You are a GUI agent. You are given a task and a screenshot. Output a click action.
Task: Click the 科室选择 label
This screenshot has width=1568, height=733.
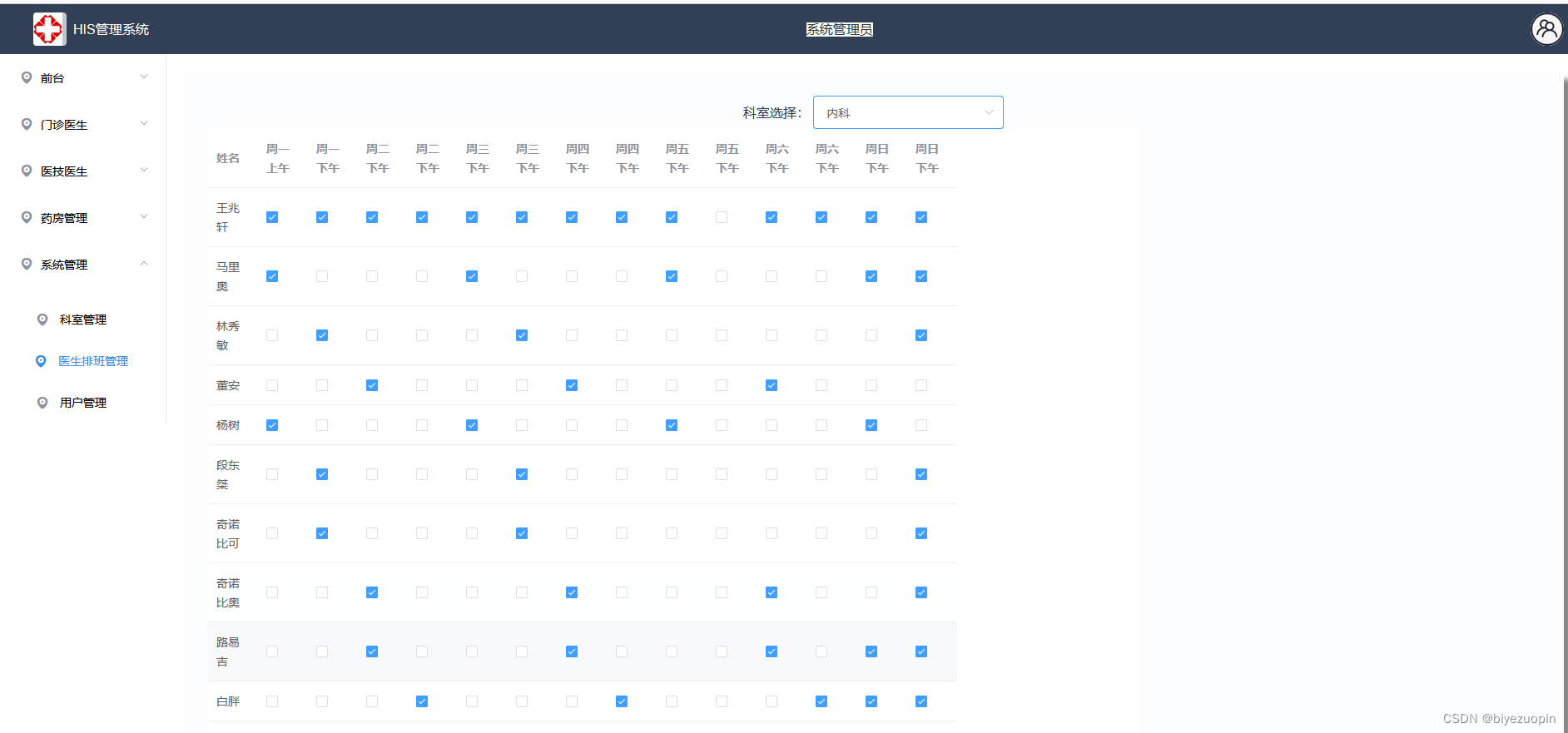pos(772,112)
